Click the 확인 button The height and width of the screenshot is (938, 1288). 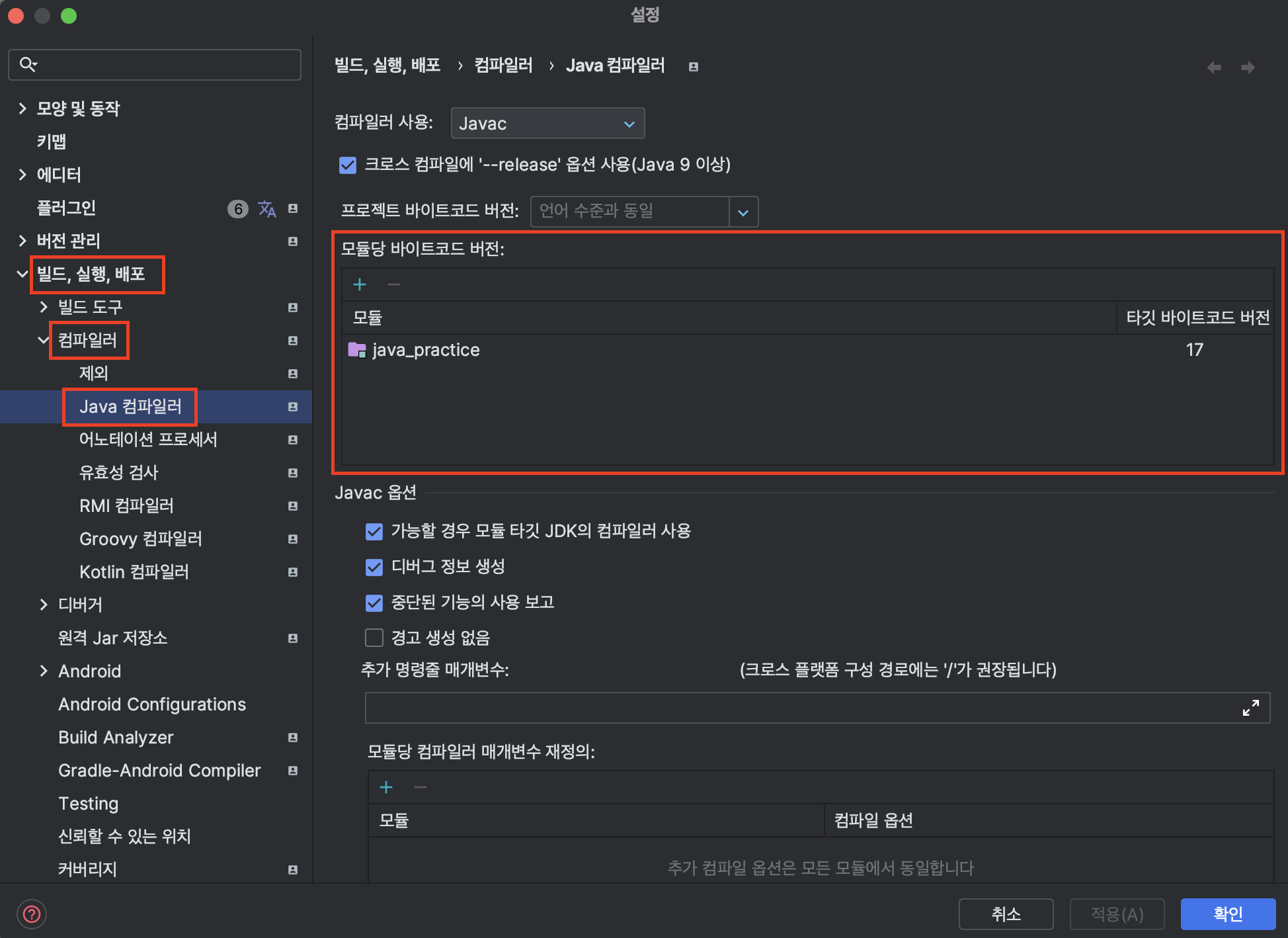1228,914
